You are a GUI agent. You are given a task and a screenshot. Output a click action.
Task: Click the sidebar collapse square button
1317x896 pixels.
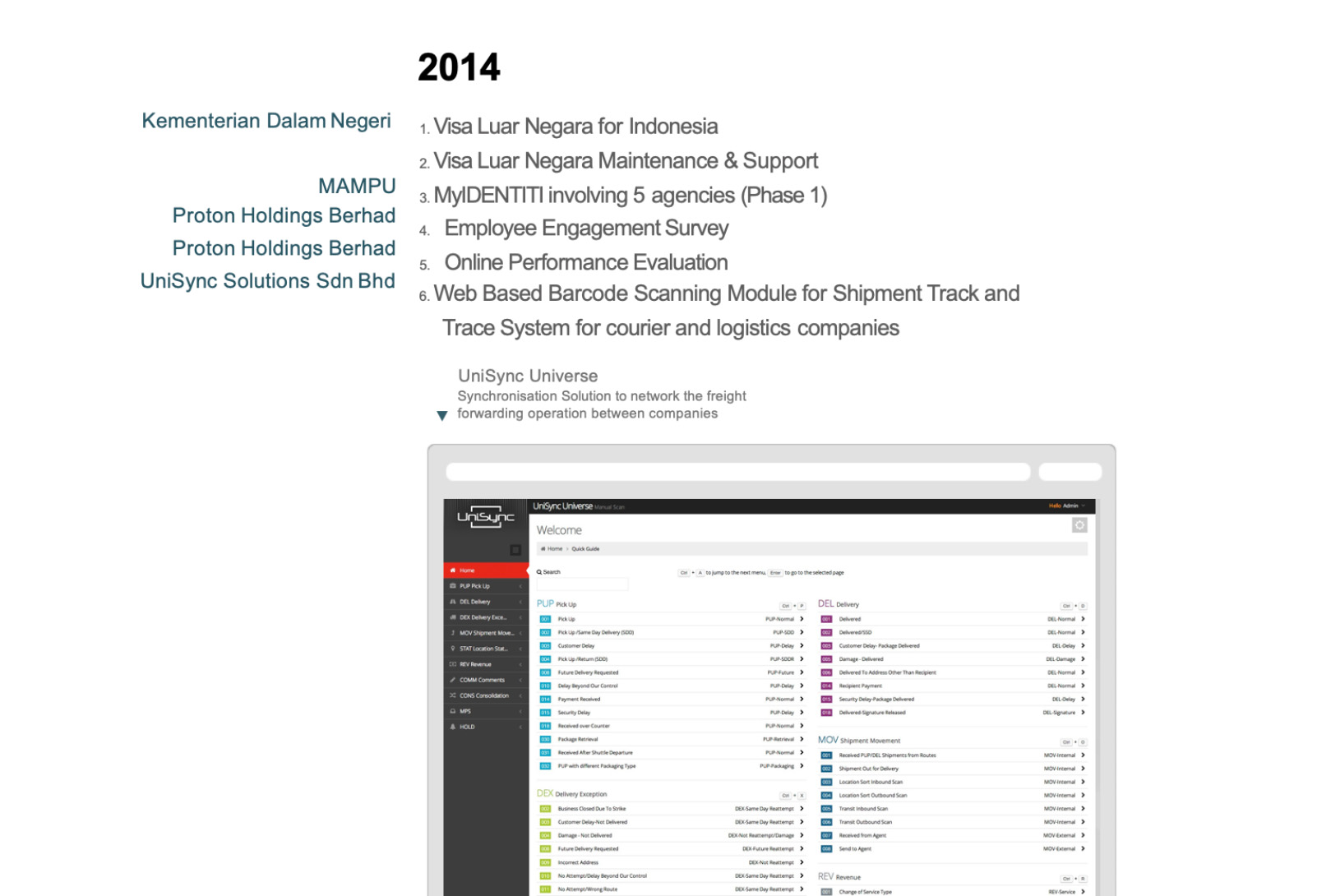coord(515,550)
